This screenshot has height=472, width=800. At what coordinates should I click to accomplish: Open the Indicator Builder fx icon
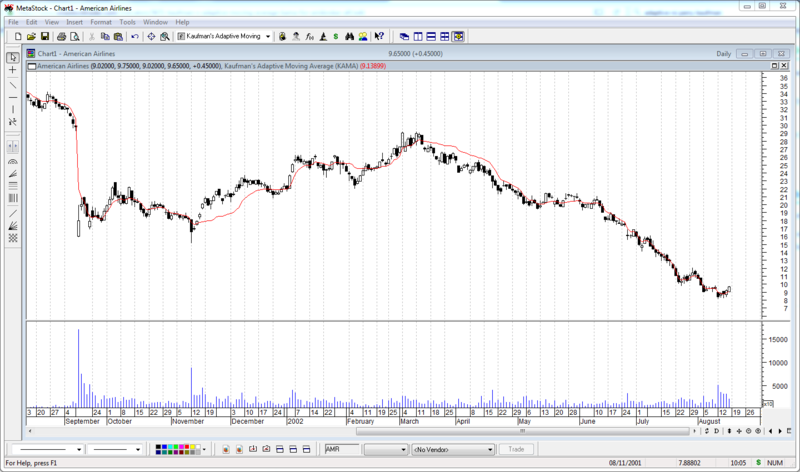309,36
